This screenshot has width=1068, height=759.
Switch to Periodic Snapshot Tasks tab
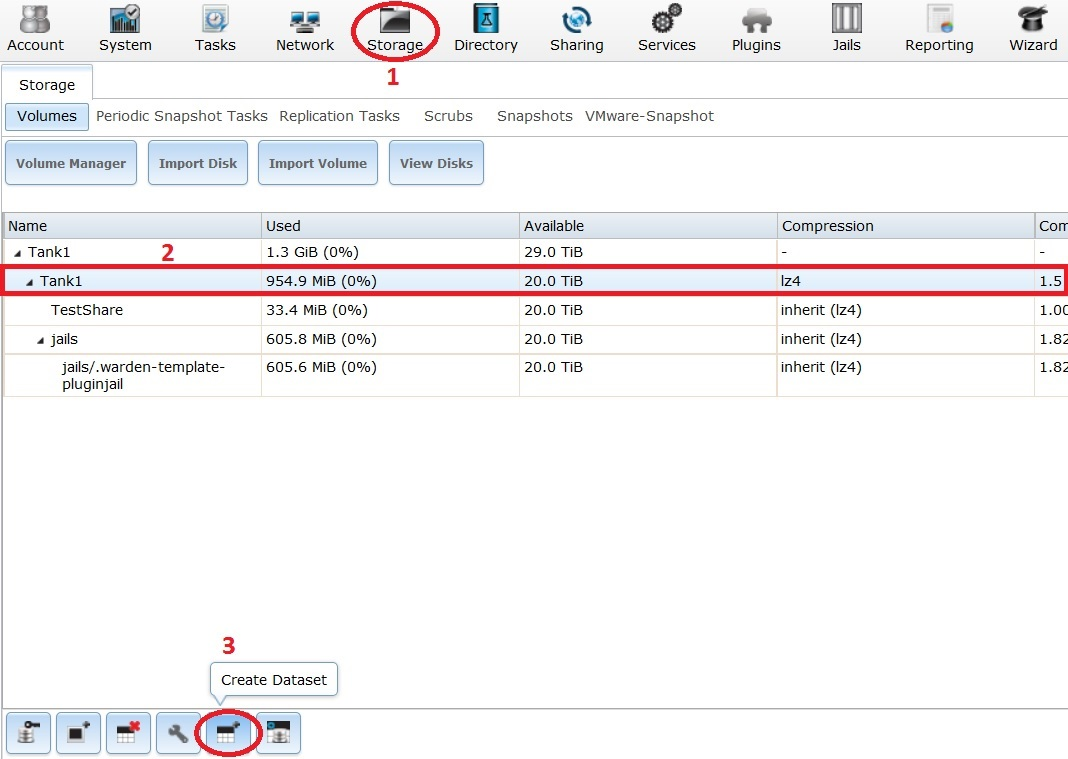click(x=181, y=116)
